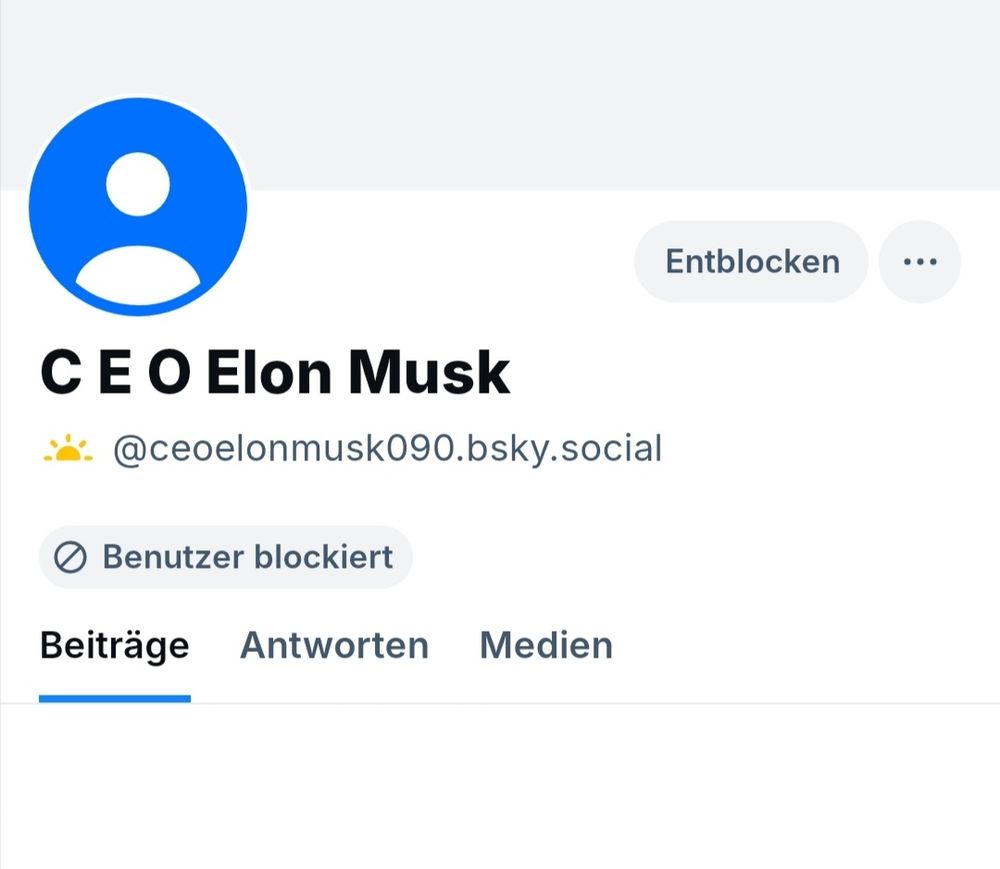Click the circle-slash blocked icon
The height and width of the screenshot is (869, 1000).
pos(70,557)
